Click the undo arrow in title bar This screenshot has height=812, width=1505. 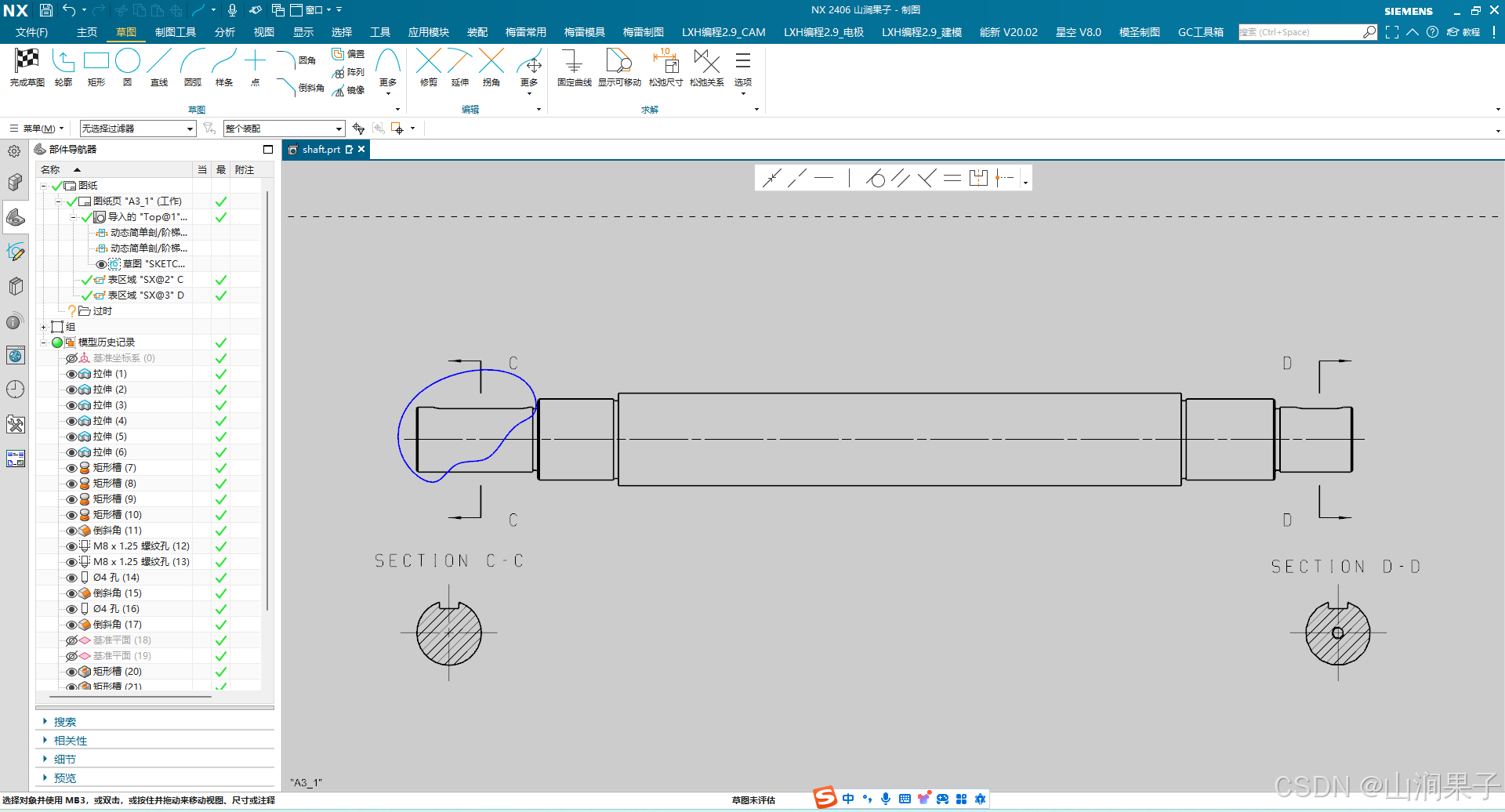pos(69,10)
